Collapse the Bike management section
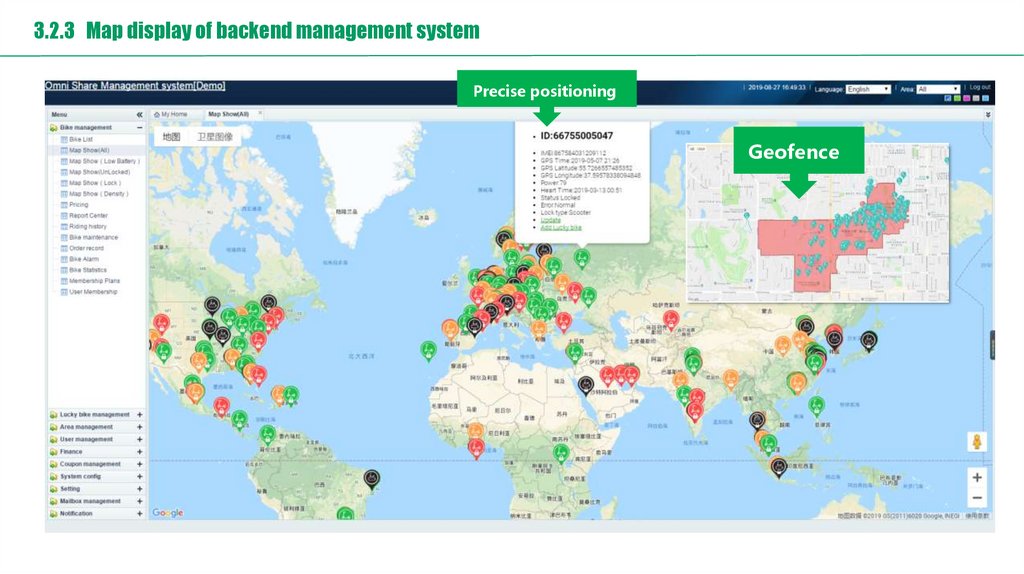This screenshot has height=574, width=1024. coord(139,127)
